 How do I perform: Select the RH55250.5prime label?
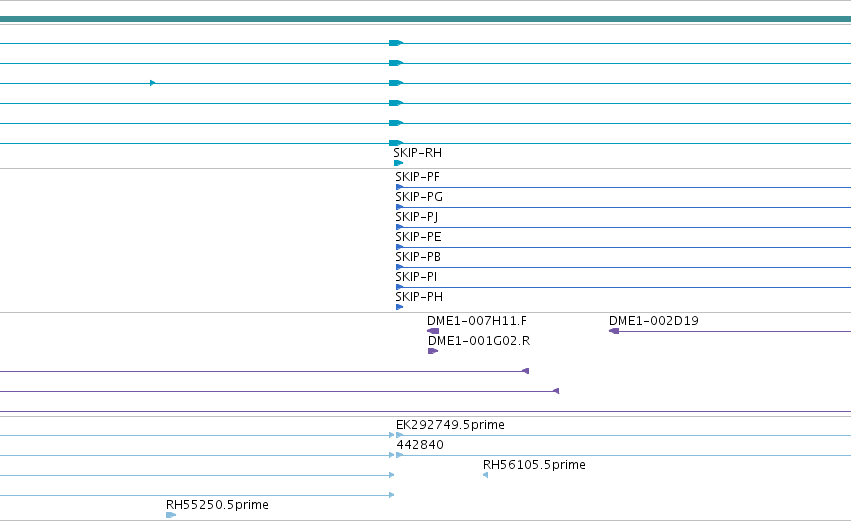click(x=217, y=505)
